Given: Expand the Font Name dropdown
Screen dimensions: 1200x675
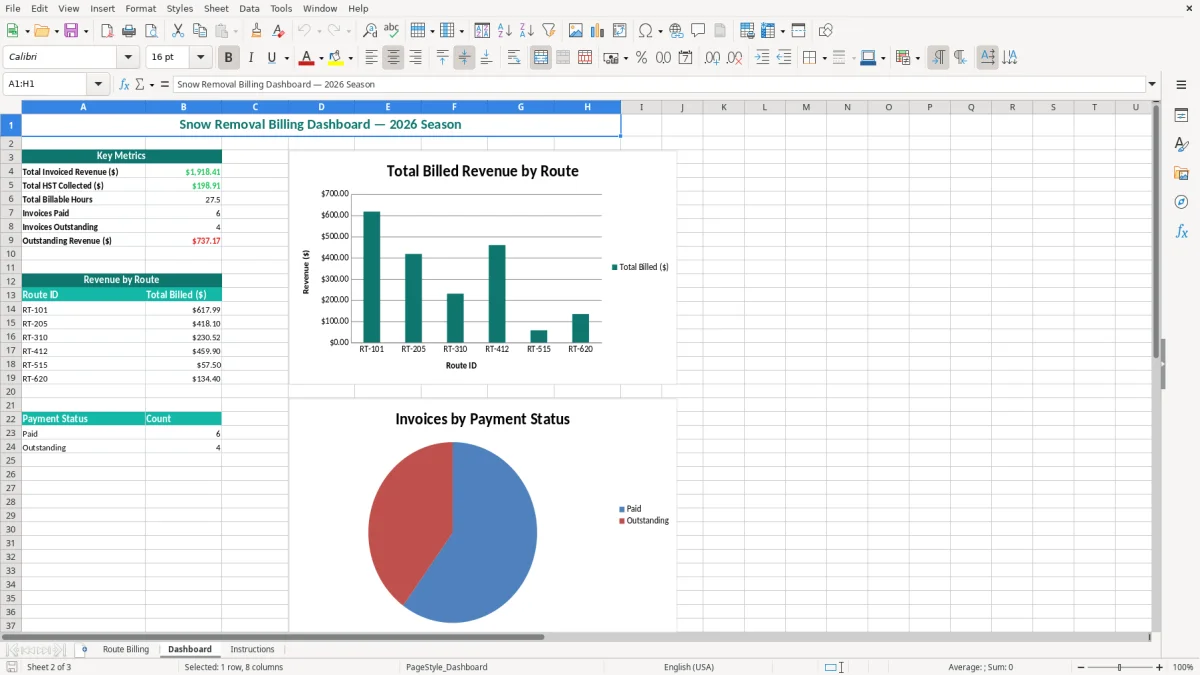Looking at the screenshot, I should pyautogui.click(x=128, y=58).
